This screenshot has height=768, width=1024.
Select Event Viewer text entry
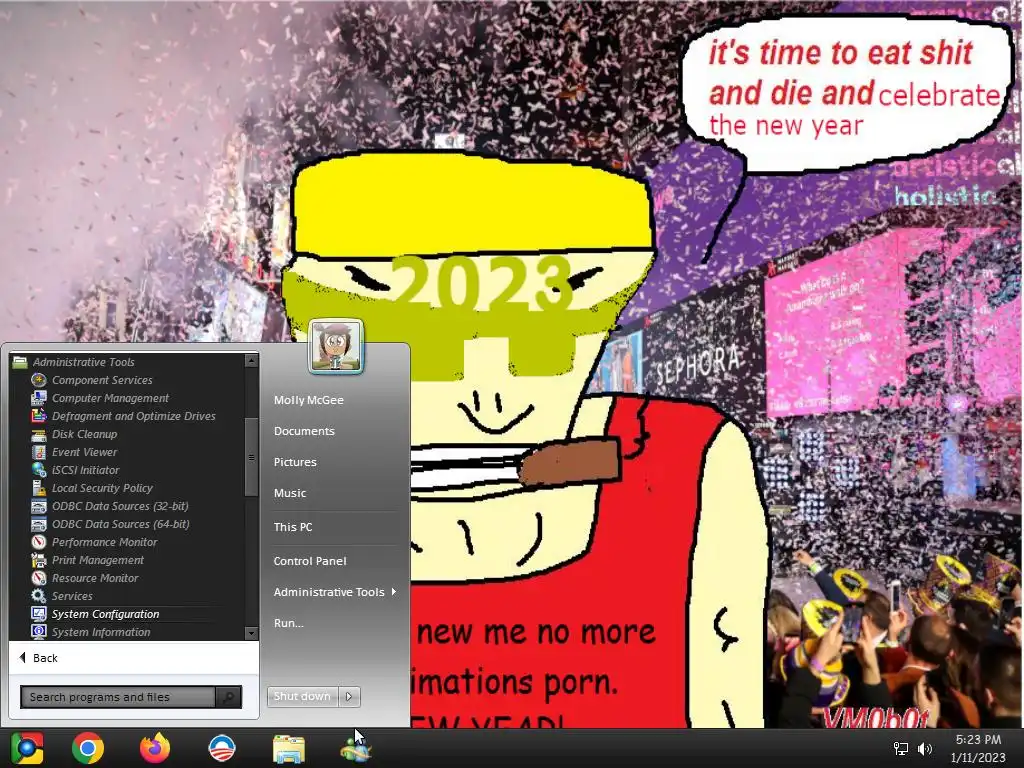(84, 452)
